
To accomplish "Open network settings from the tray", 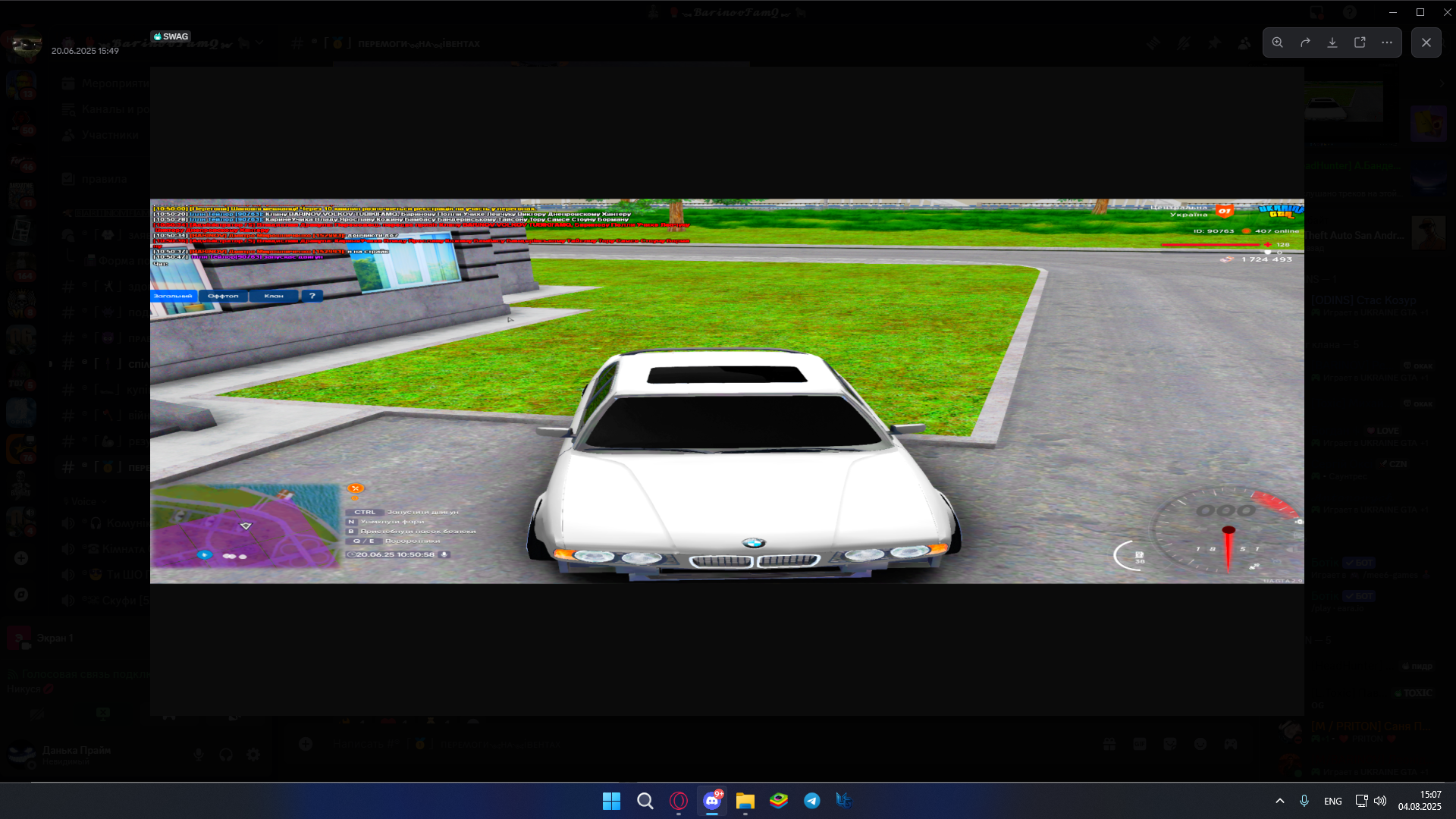I will (1362, 801).
